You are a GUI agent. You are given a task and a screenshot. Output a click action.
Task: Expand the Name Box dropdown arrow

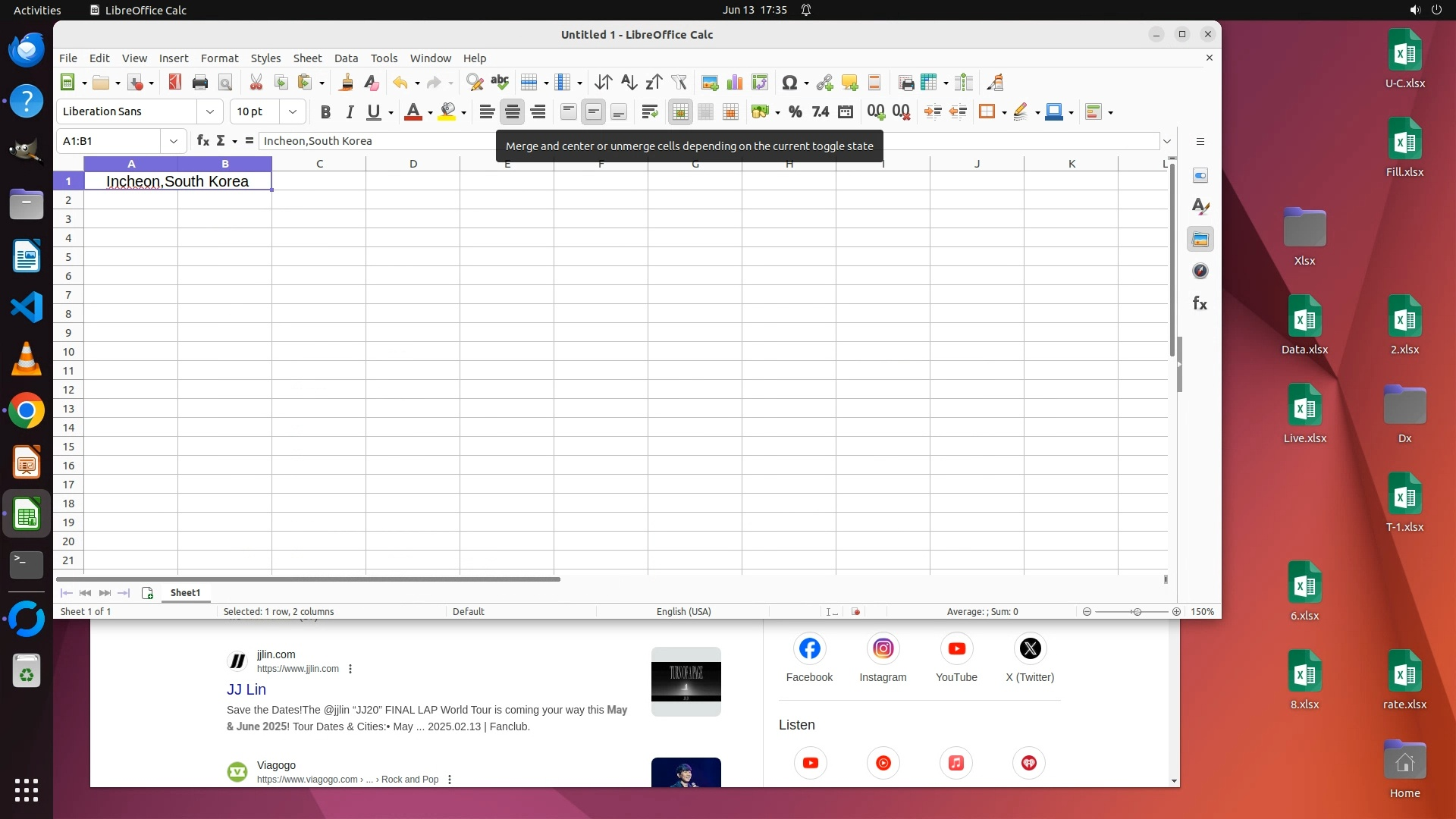(174, 141)
